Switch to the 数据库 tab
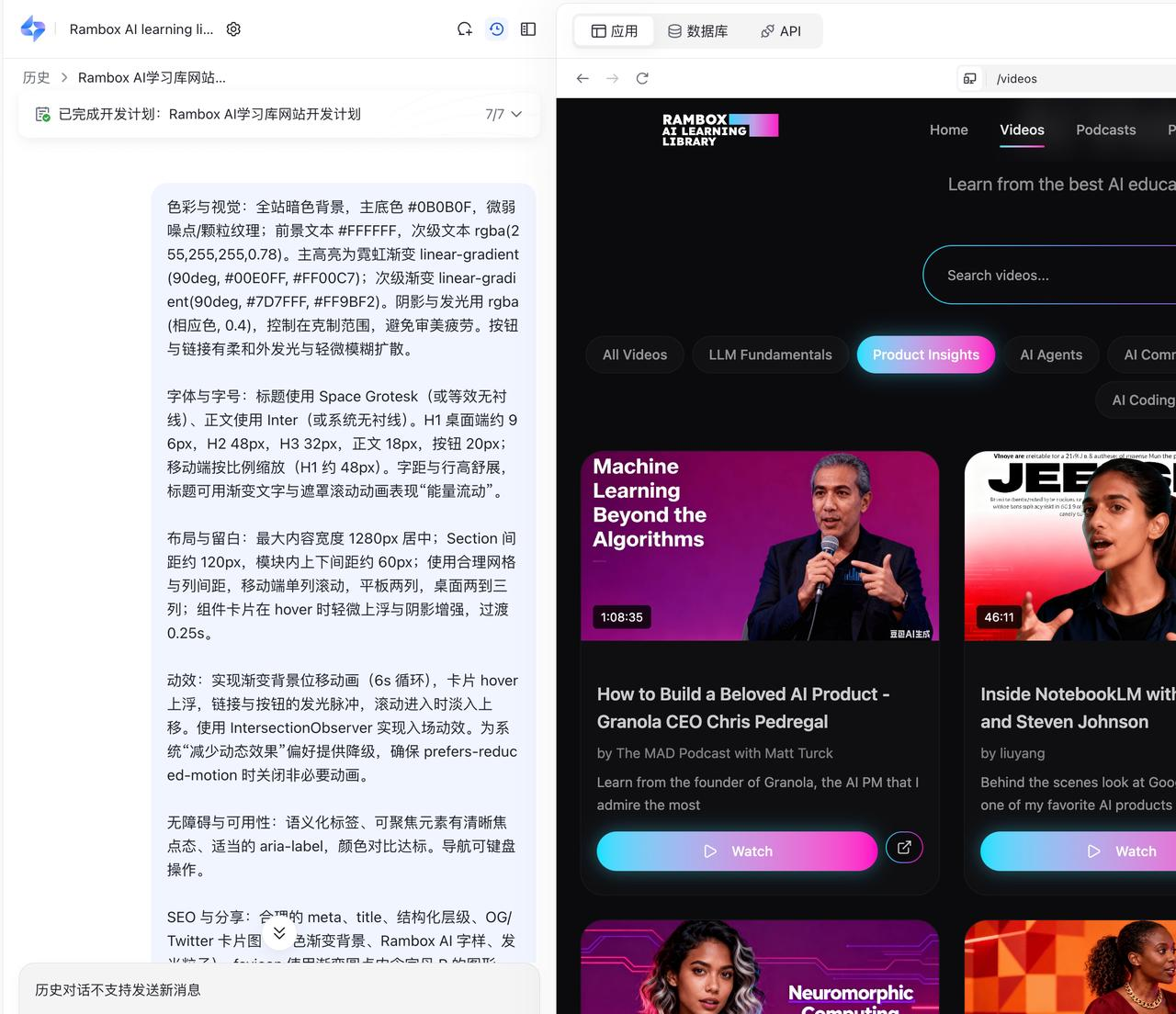 tap(698, 31)
